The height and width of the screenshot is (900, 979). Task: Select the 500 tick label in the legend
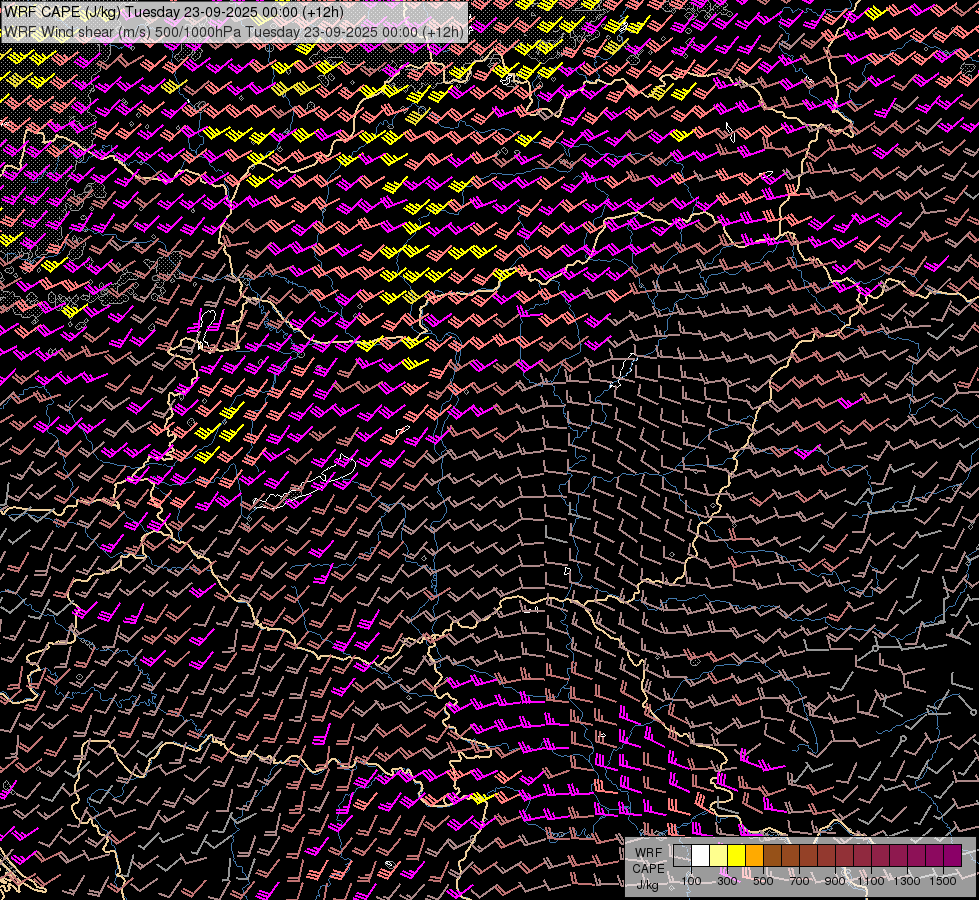763,881
